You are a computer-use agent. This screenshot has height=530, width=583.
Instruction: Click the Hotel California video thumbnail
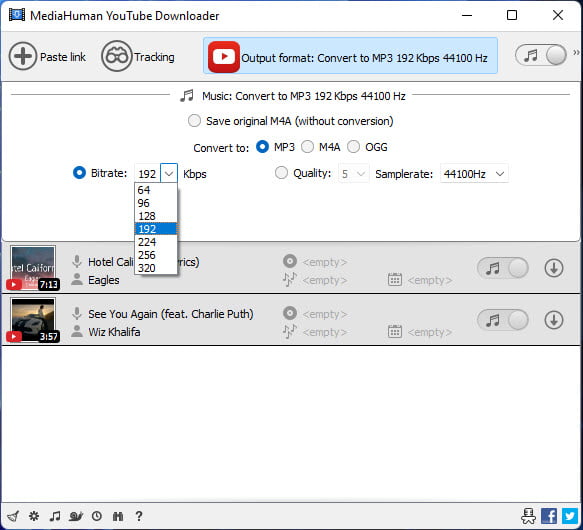pyautogui.click(x=33, y=267)
